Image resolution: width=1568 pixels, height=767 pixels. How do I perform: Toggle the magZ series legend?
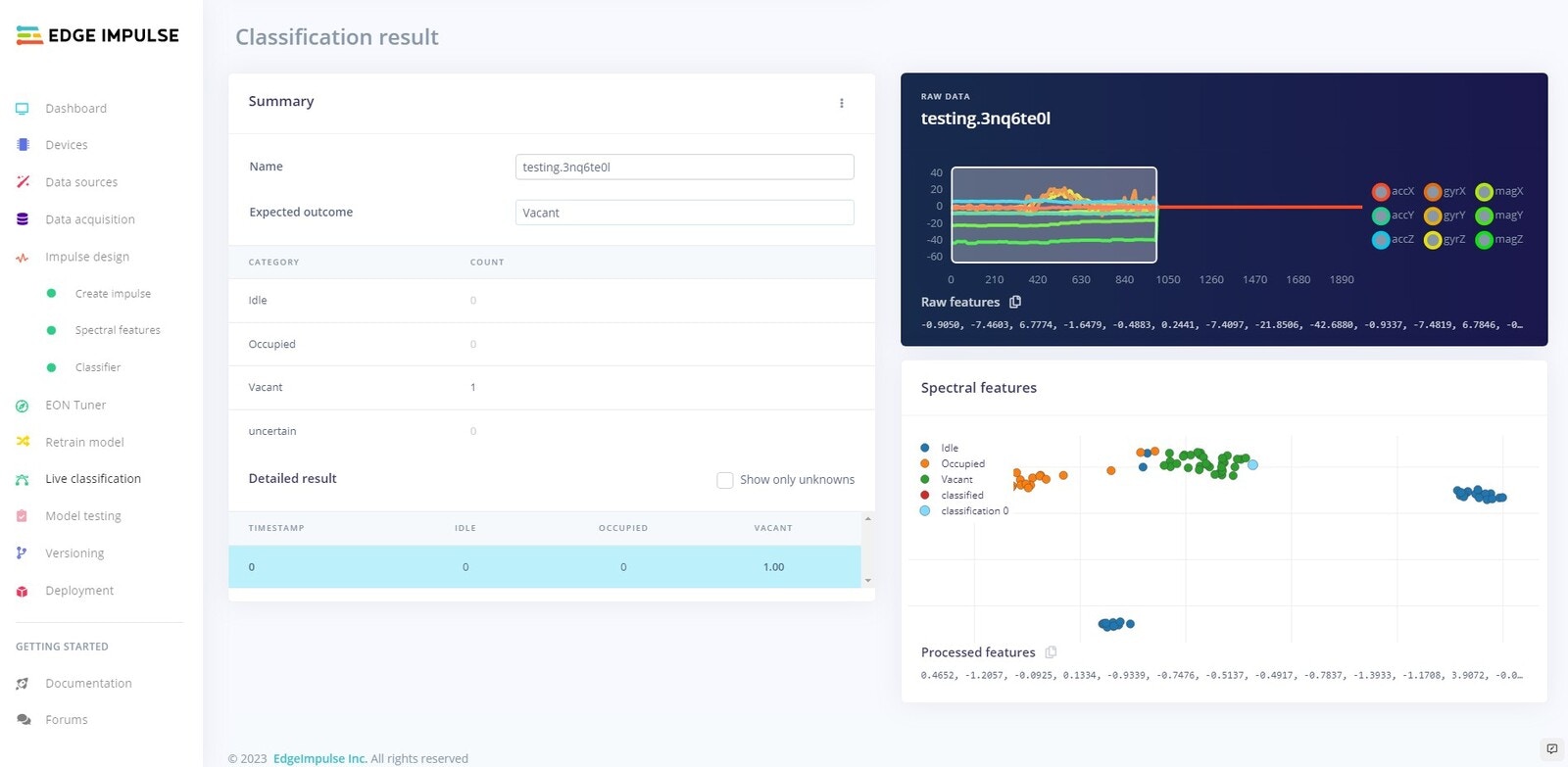tap(1499, 239)
